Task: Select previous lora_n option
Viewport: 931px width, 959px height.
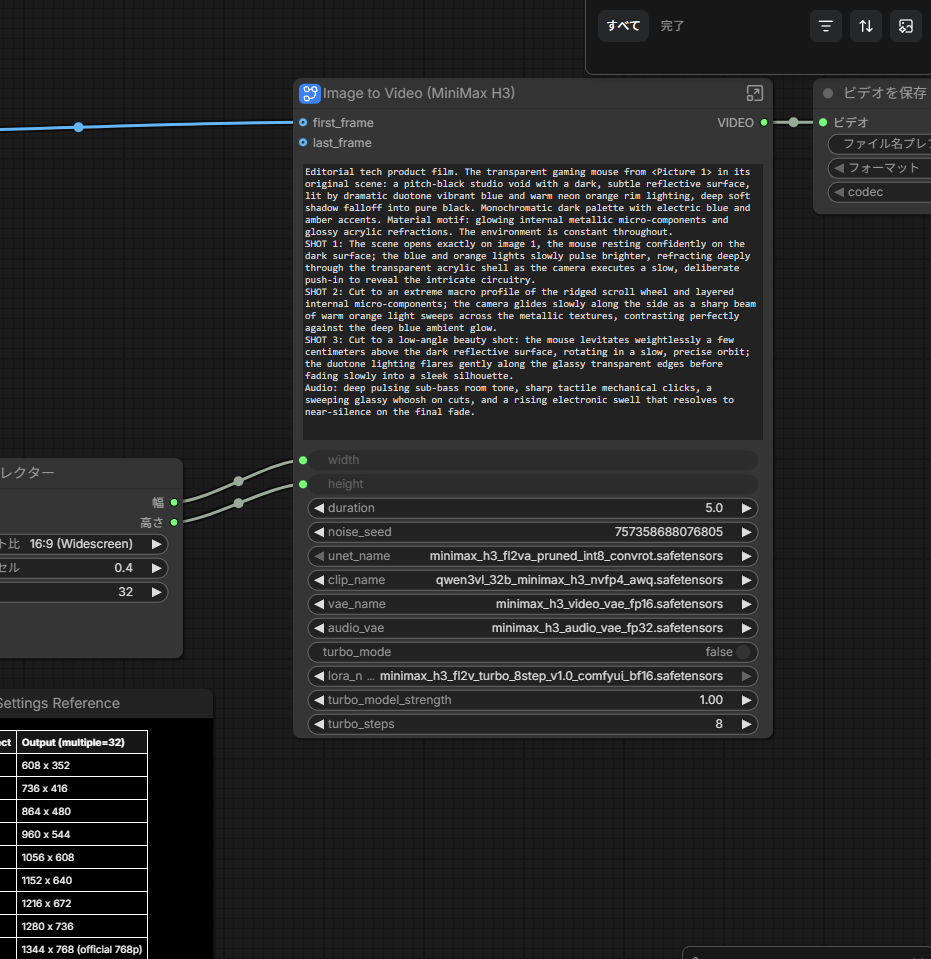Action: click(x=319, y=676)
